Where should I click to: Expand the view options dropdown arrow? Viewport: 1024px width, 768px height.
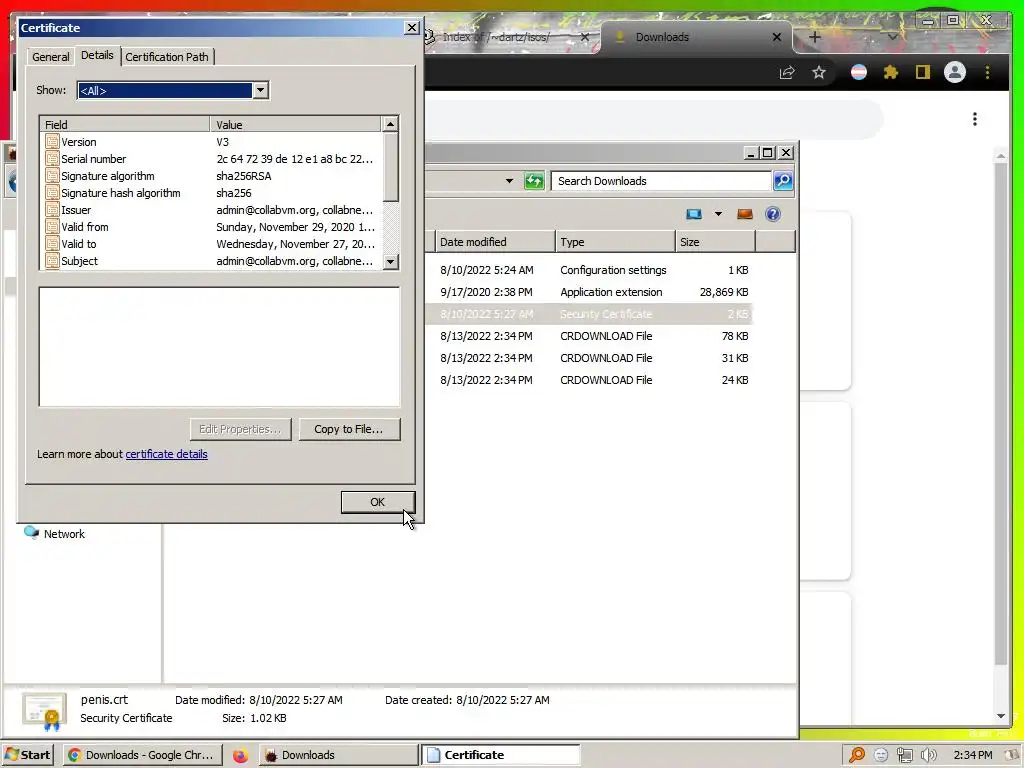click(718, 214)
